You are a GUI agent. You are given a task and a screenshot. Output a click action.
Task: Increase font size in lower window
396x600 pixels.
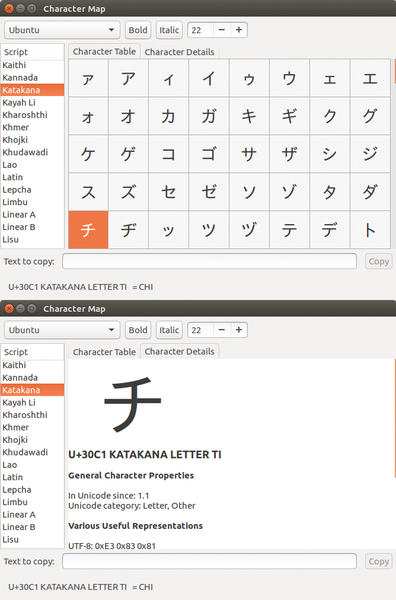[239, 330]
